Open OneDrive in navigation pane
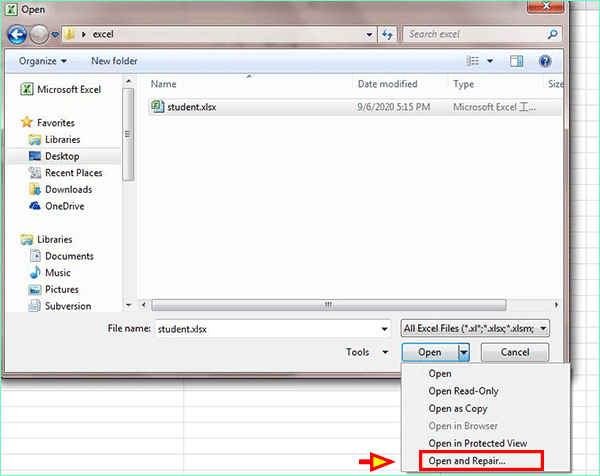600x476 pixels. [57, 206]
